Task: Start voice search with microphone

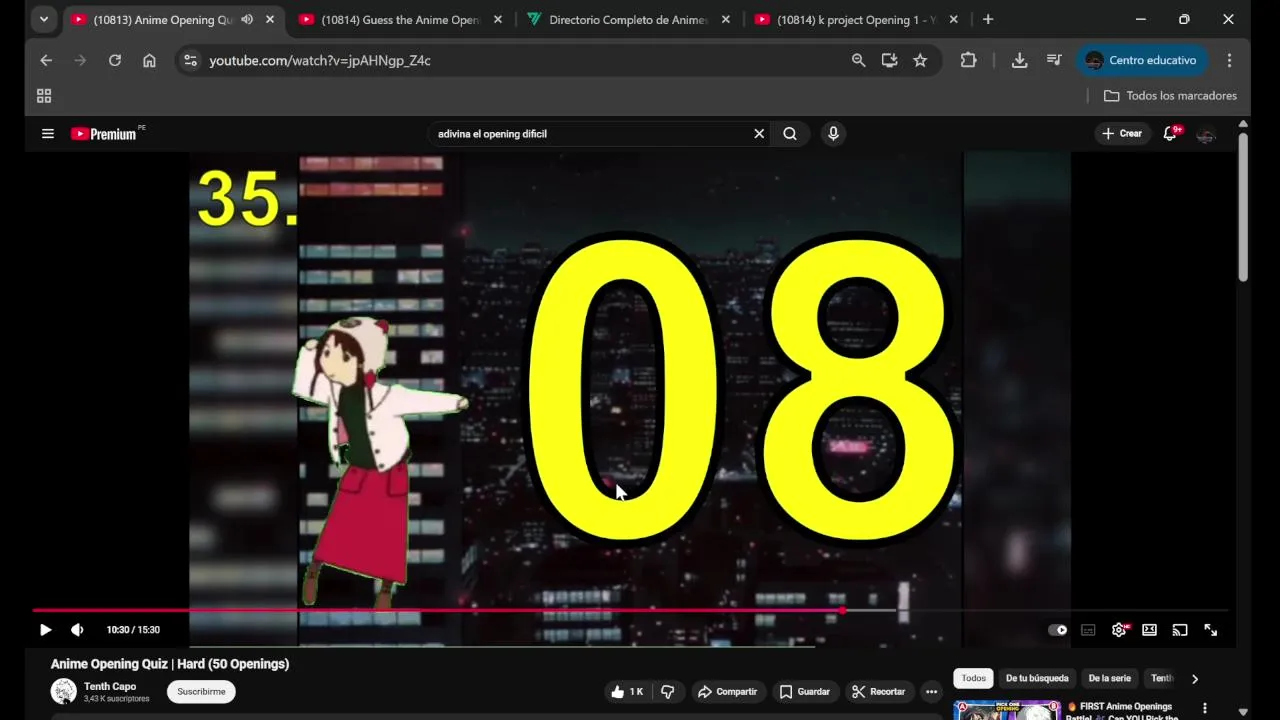Action: pyautogui.click(x=833, y=133)
